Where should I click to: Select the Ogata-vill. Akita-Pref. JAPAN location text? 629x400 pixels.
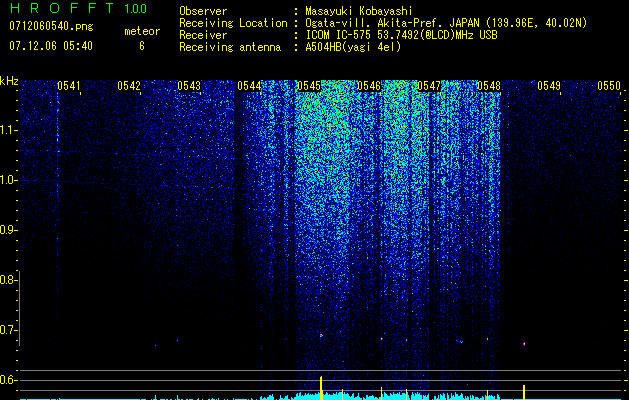pyautogui.click(x=446, y=23)
